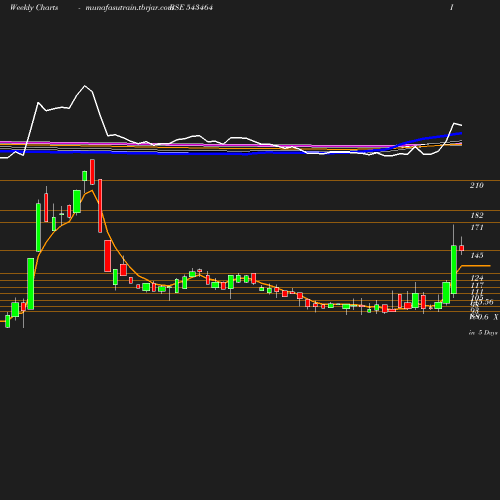The width and height of the screenshot is (500, 500).
Task: Click the 210 price level label
Action: [x=477, y=185]
